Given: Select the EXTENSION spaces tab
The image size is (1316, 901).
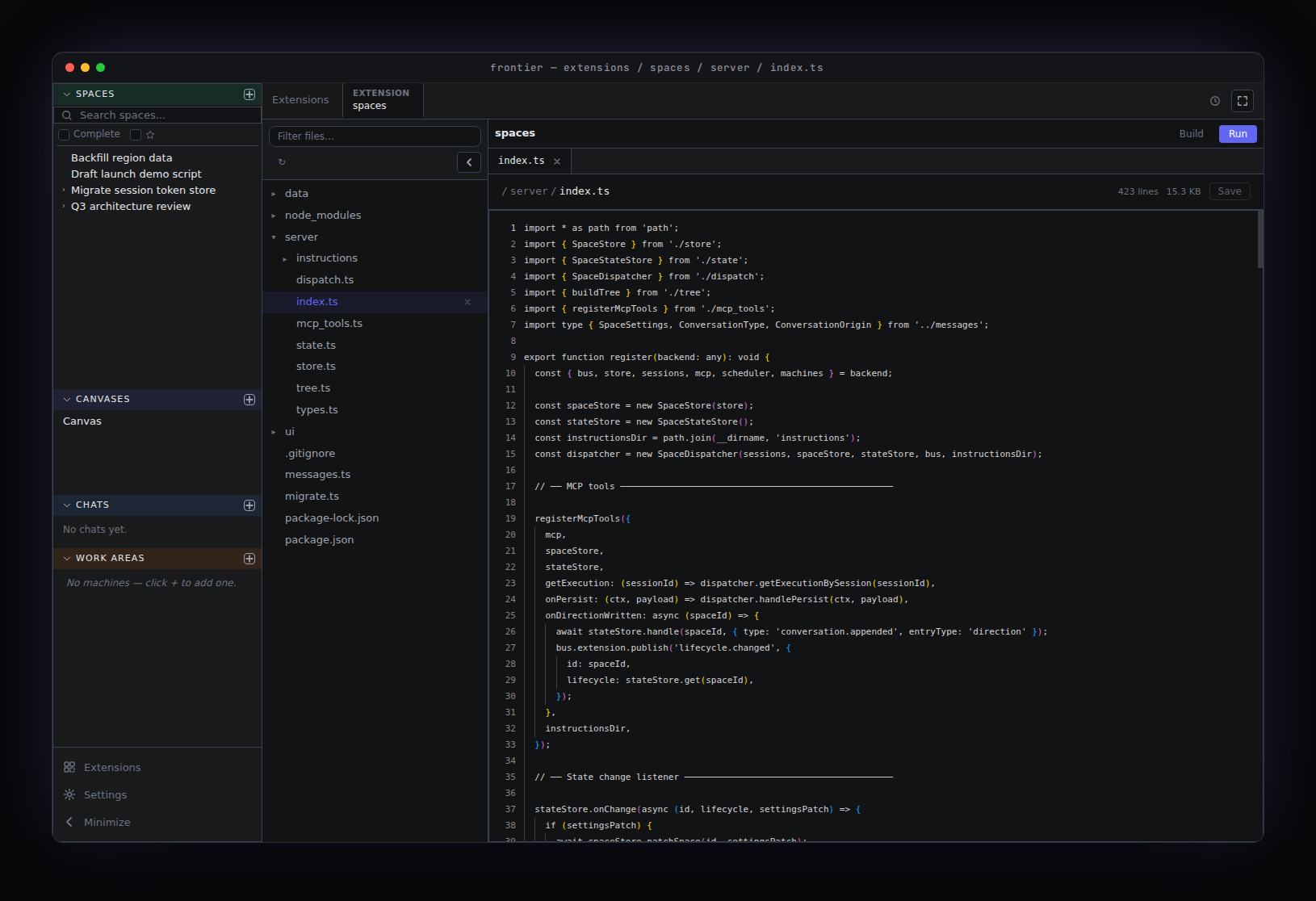Looking at the screenshot, I should click(383, 100).
